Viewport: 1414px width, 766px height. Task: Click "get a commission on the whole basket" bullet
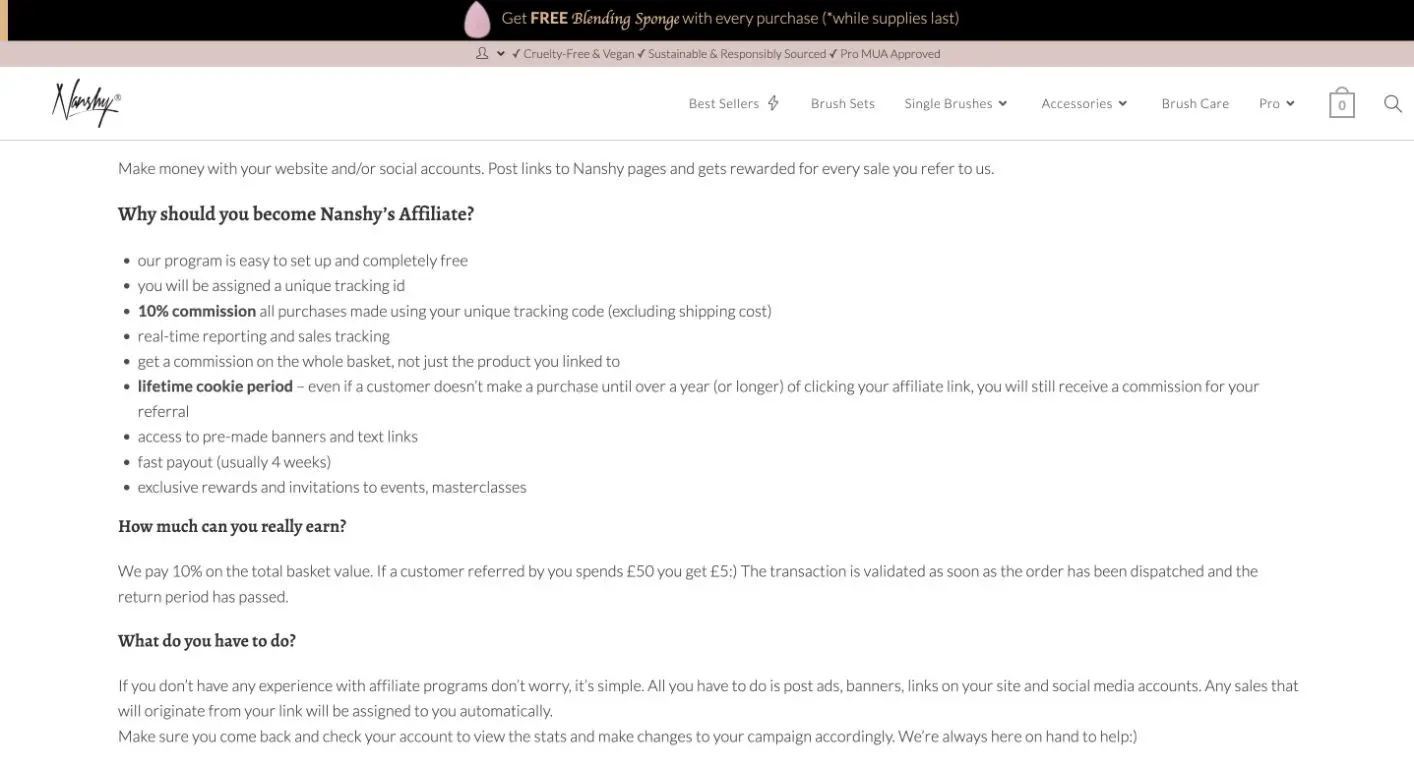tap(379, 361)
